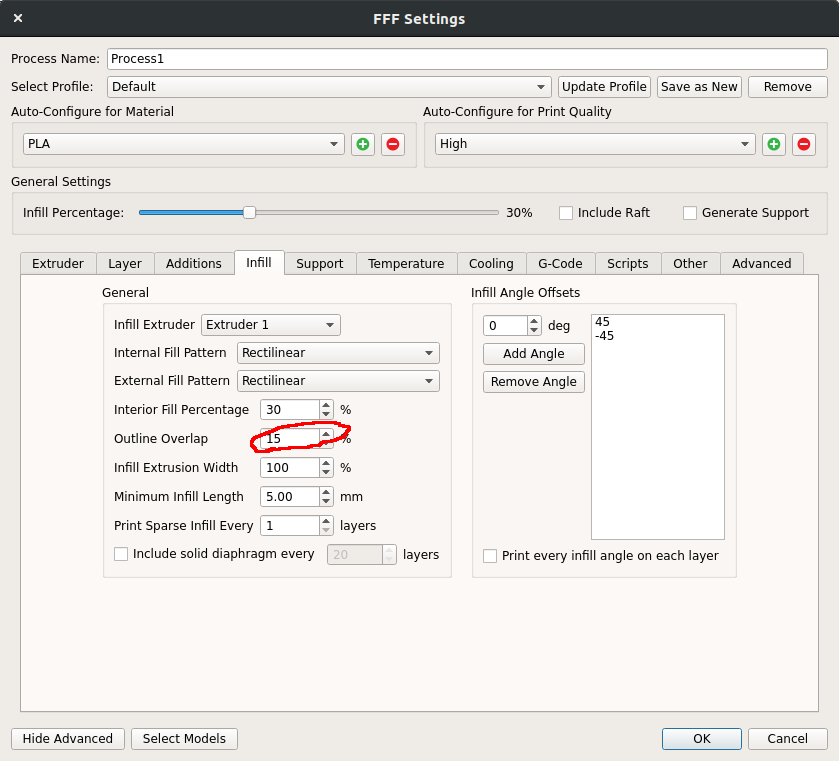Click the Process Name input field
Screen dimensions: 839x761
[467, 59]
